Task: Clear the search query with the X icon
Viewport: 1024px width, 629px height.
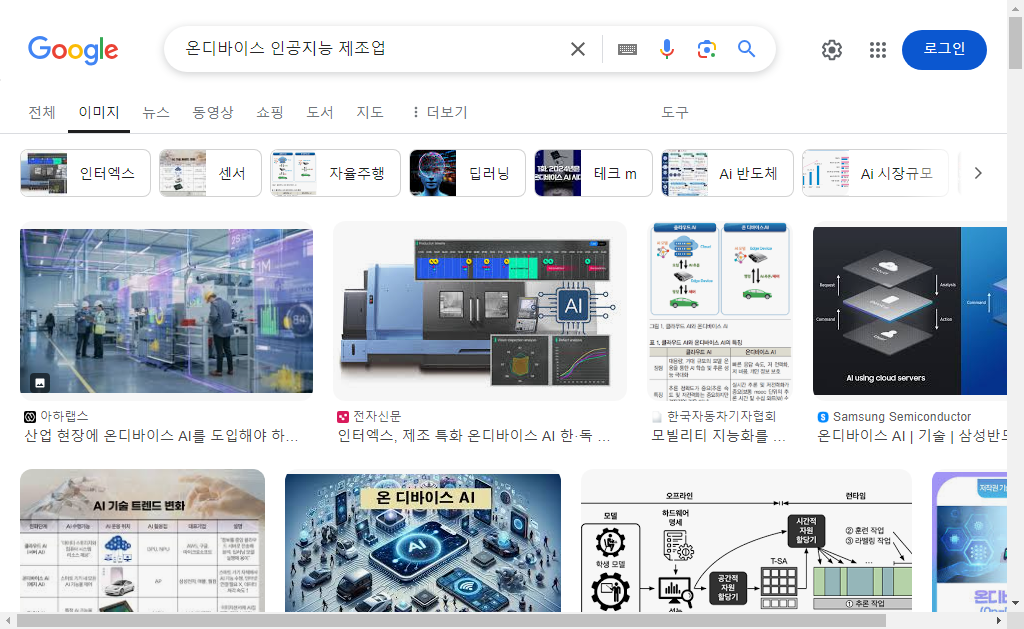Action: tap(577, 49)
